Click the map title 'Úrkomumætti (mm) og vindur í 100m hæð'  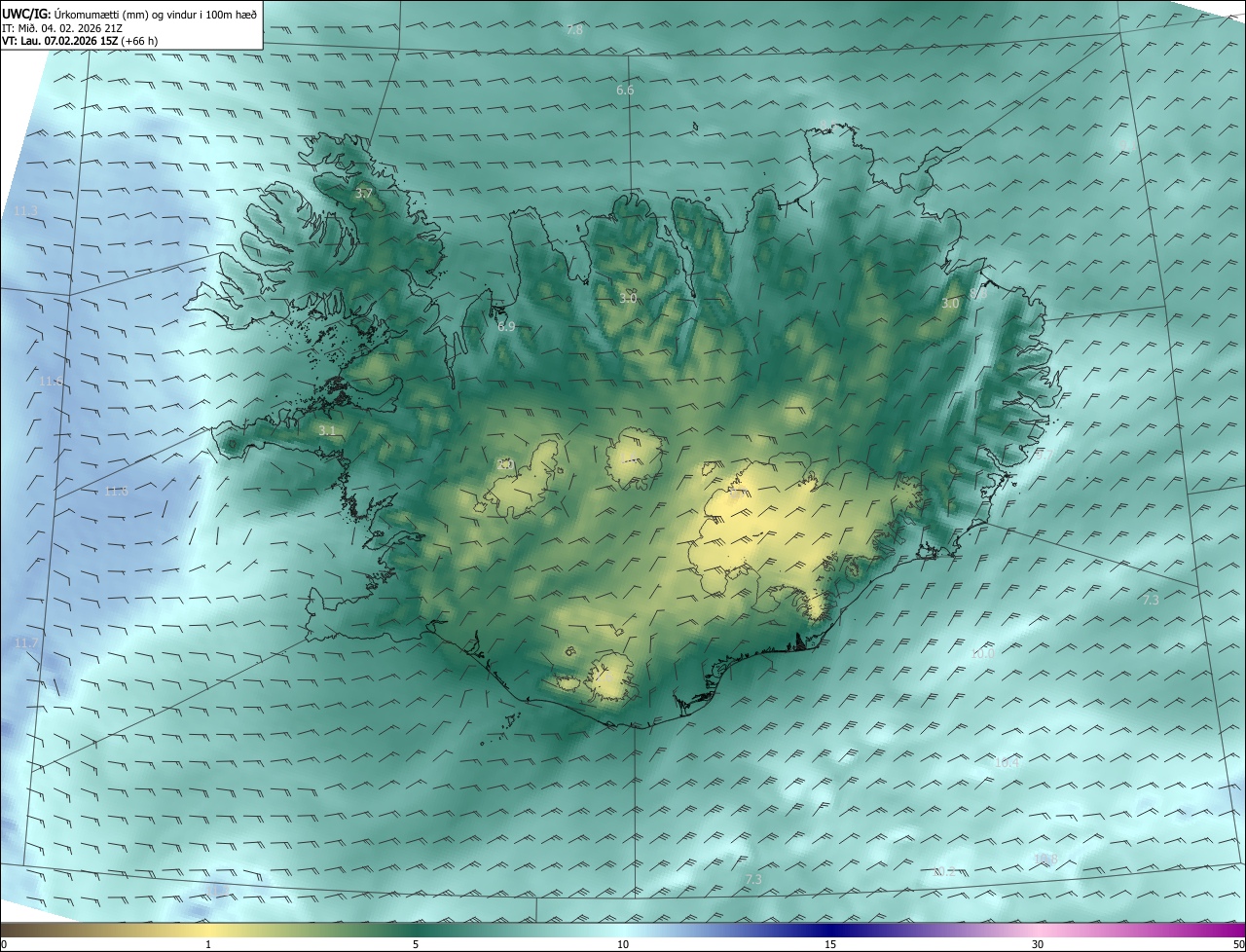pyautogui.click(x=155, y=13)
